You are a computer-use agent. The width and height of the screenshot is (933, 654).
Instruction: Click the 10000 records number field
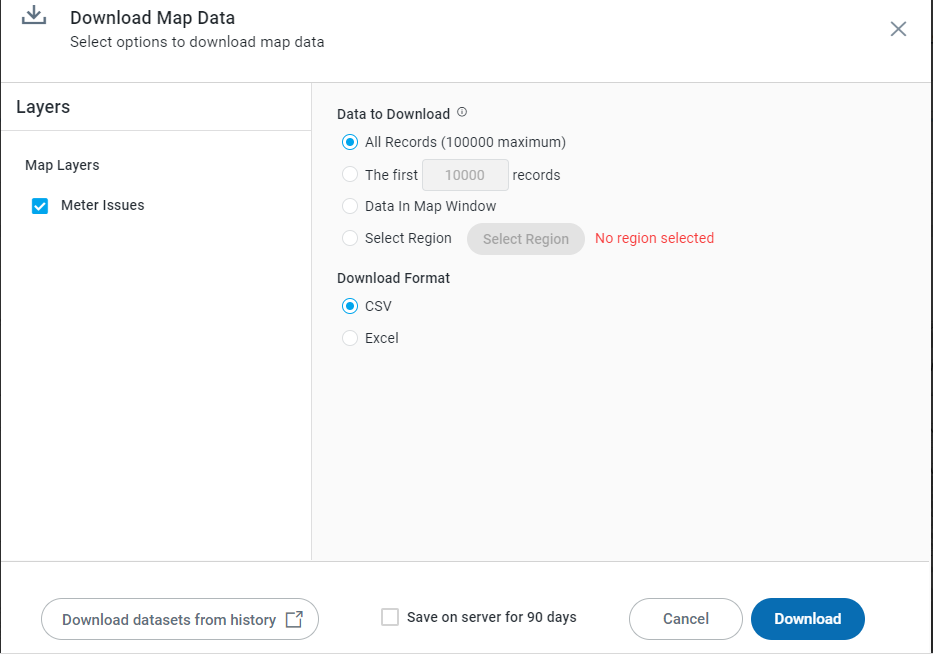[x=465, y=175]
